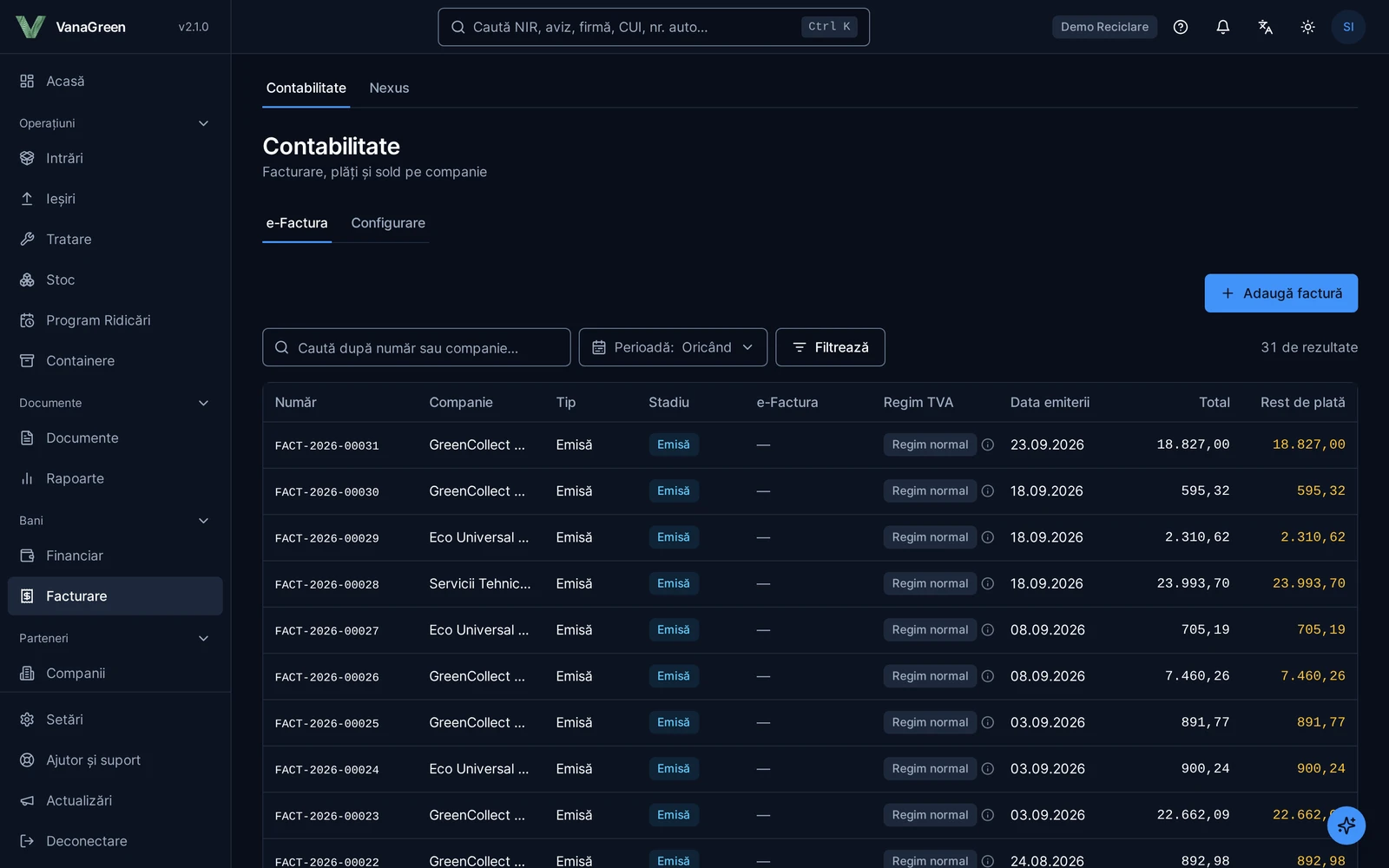Click the Rest de plată column header
The height and width of the screenshot is (868, 1389).
point(1302,403)
